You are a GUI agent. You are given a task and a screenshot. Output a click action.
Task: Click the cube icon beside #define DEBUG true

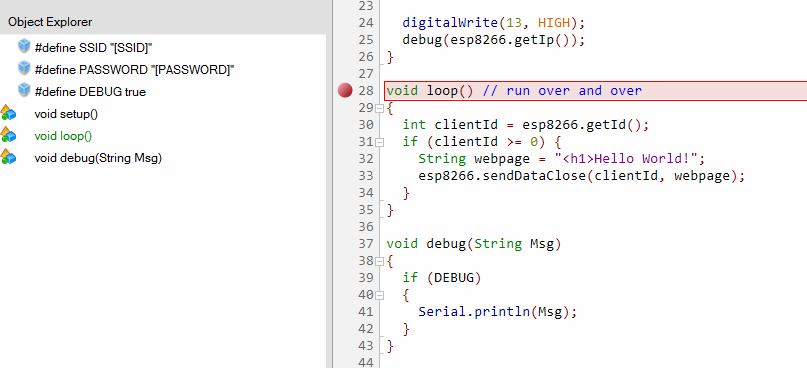coord(24,90)
